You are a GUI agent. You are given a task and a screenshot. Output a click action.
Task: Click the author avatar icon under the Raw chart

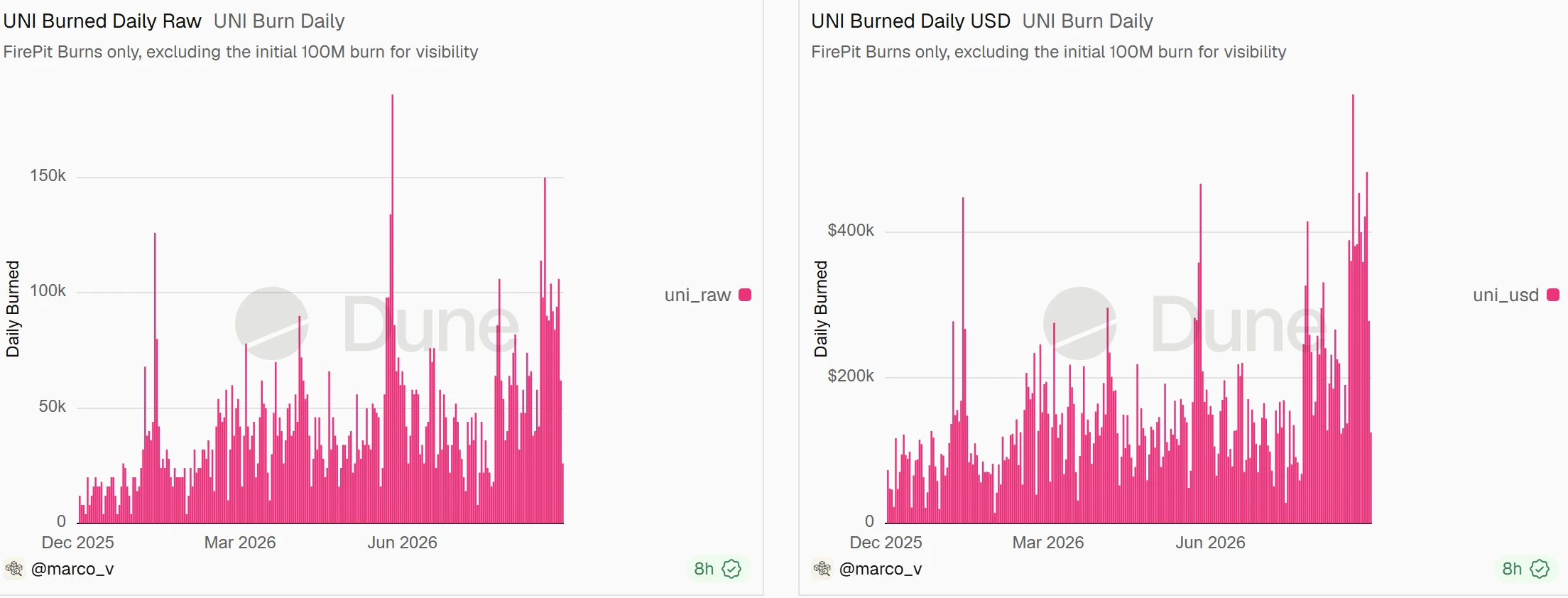click(x=14, y=568)
